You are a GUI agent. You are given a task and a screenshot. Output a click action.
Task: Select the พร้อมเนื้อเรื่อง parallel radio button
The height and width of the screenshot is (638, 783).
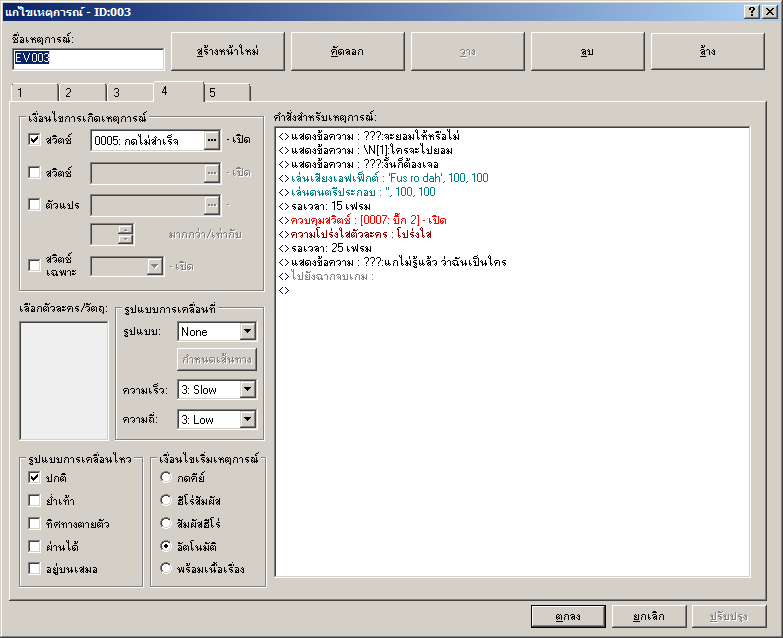pos(166,568)
